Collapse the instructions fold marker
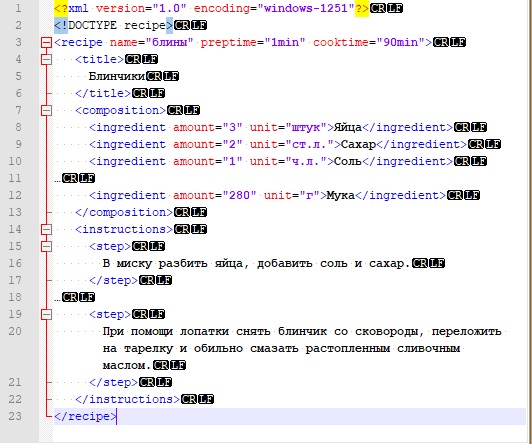The width and height of the screenshot is (532, 444). tap(46, 229)
